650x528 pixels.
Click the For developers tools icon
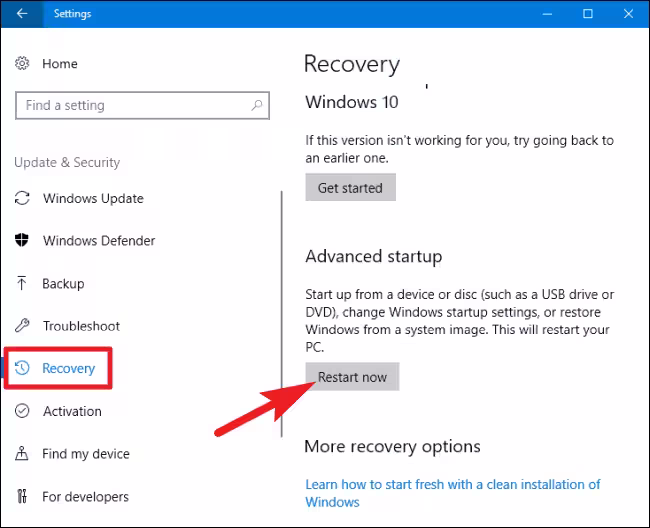tap(22, 496)
